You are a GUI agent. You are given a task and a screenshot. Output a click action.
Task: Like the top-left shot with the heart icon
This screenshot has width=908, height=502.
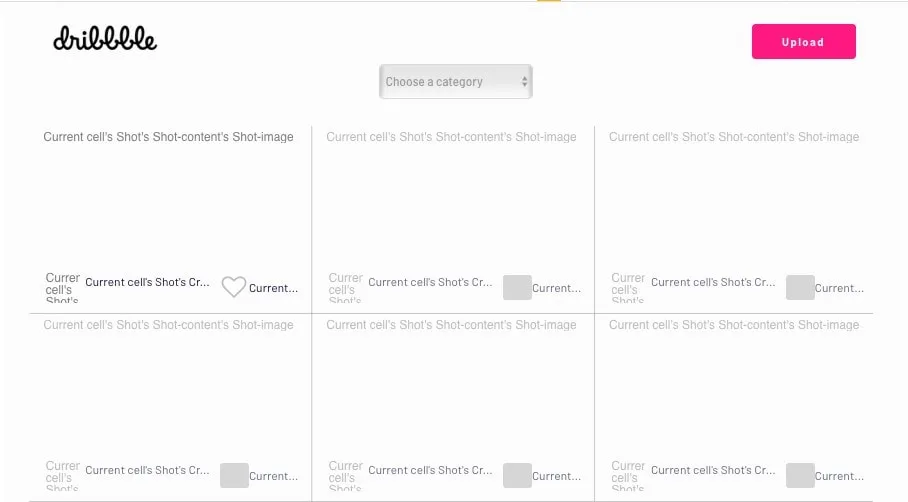tap(233, 287)
